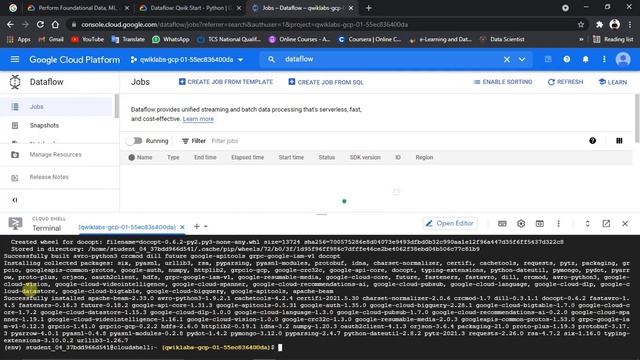640x360 pixels.
Task: Expand the search options chevron
Action: pyautogui.click(x=522, y=60)
